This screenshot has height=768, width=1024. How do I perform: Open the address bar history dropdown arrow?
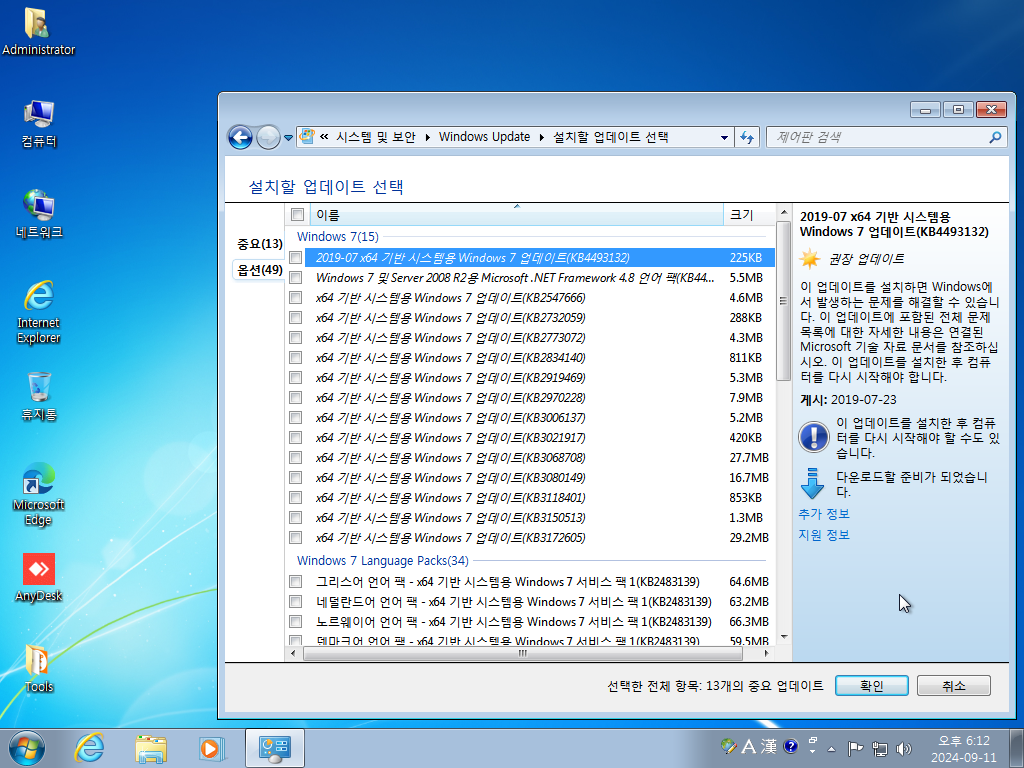[x=724, y=137]
